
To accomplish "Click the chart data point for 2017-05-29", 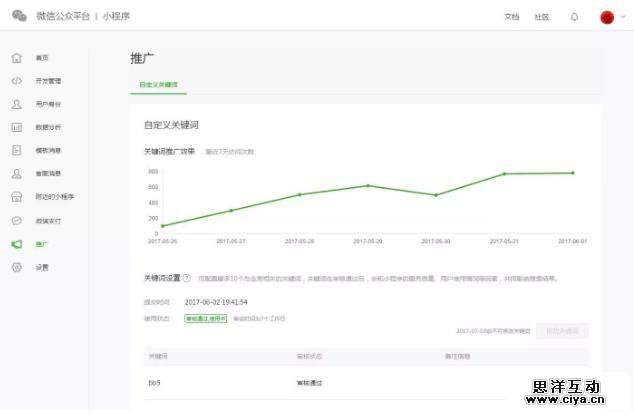I will pyautogui.click(x=368, y=185).
